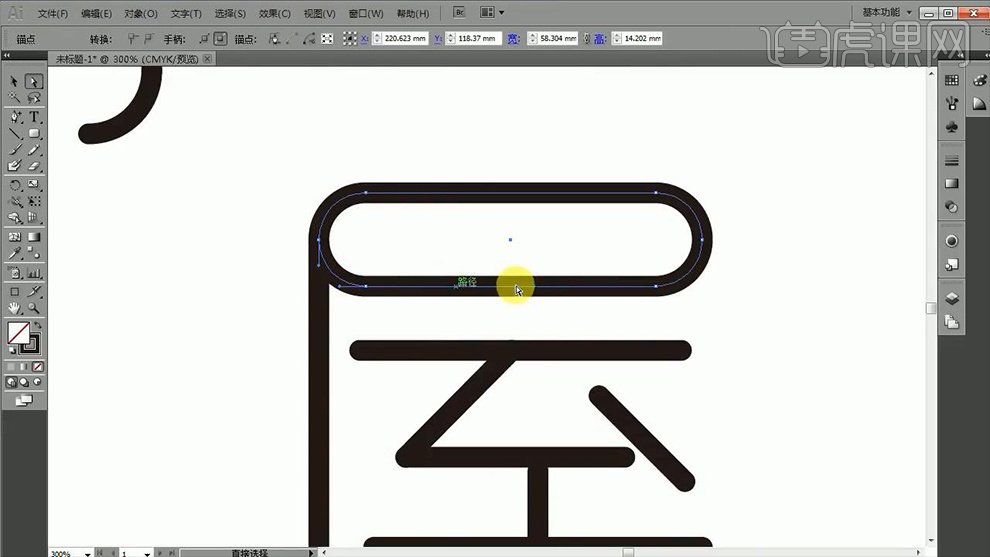Image resolution: width=990 pixels, height=557 pixels.
Task: Open the 文件(F) menu
Action: point(53,14)
